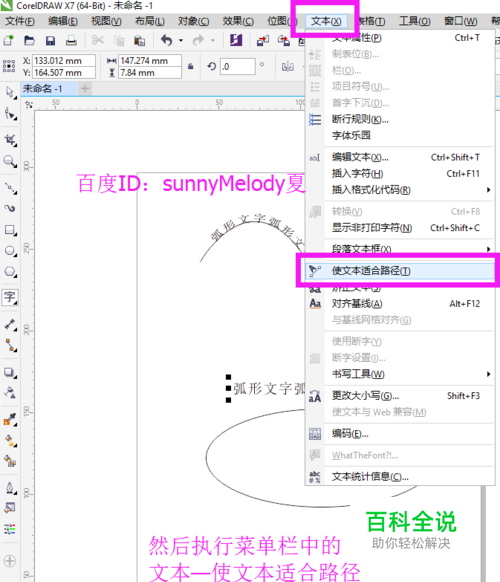Click the Save disk icon
This screenshot has width=500, height=582.
coord(50,40)
